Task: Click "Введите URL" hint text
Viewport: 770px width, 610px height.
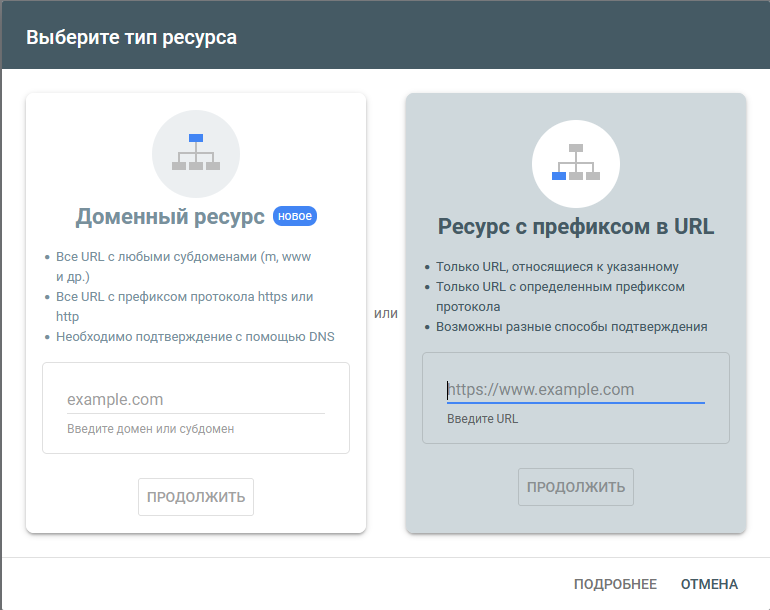Action: tap(482, 419)
